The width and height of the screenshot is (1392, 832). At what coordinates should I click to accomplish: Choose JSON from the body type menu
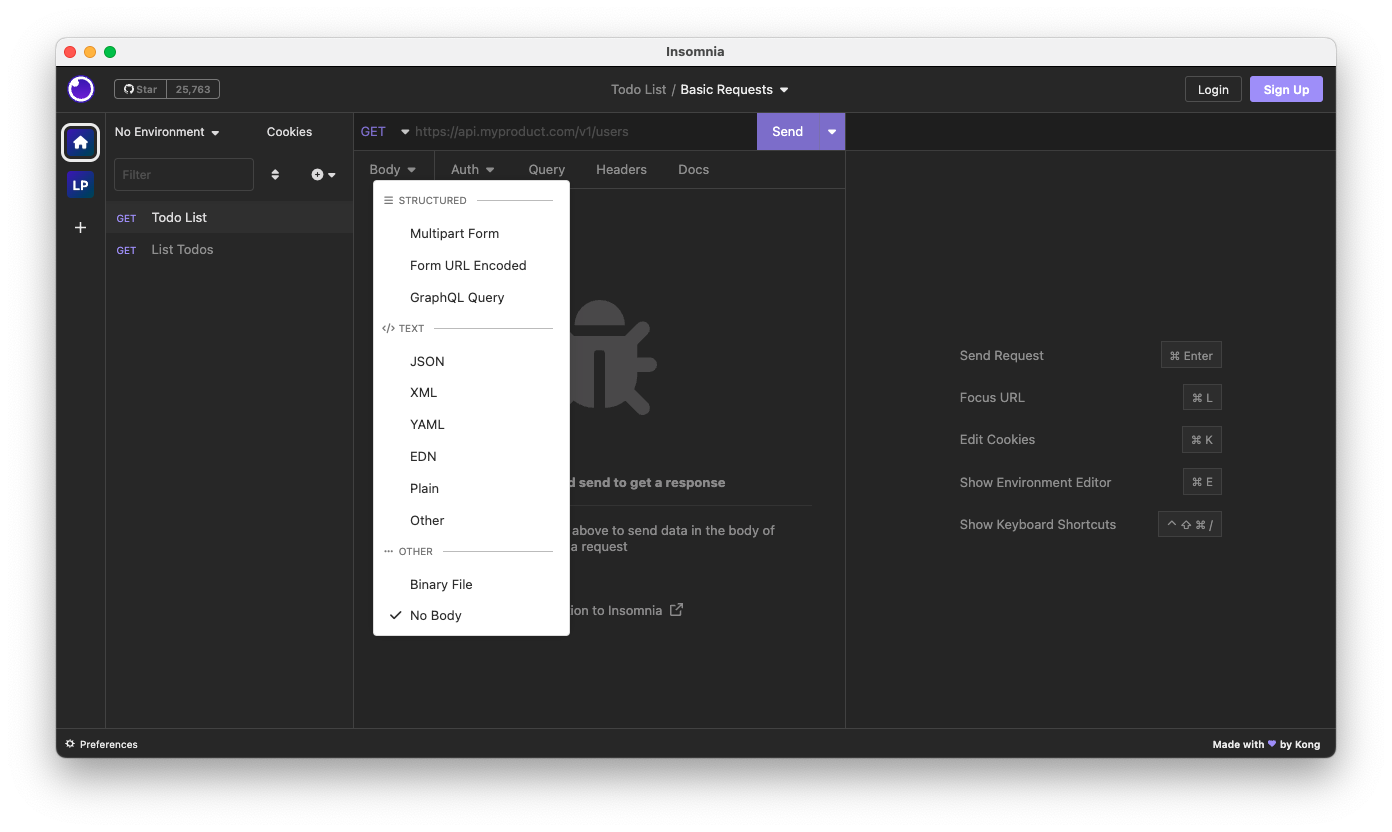427,361
